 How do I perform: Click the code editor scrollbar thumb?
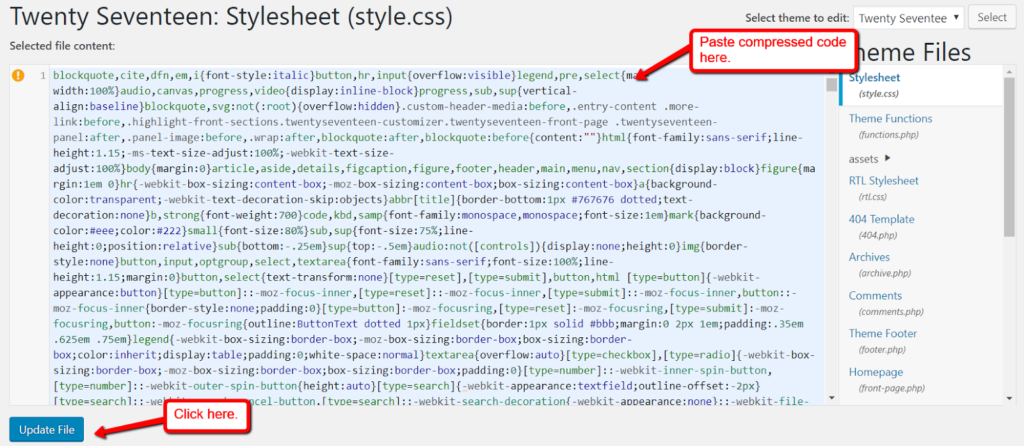click(x=831, y=85)
